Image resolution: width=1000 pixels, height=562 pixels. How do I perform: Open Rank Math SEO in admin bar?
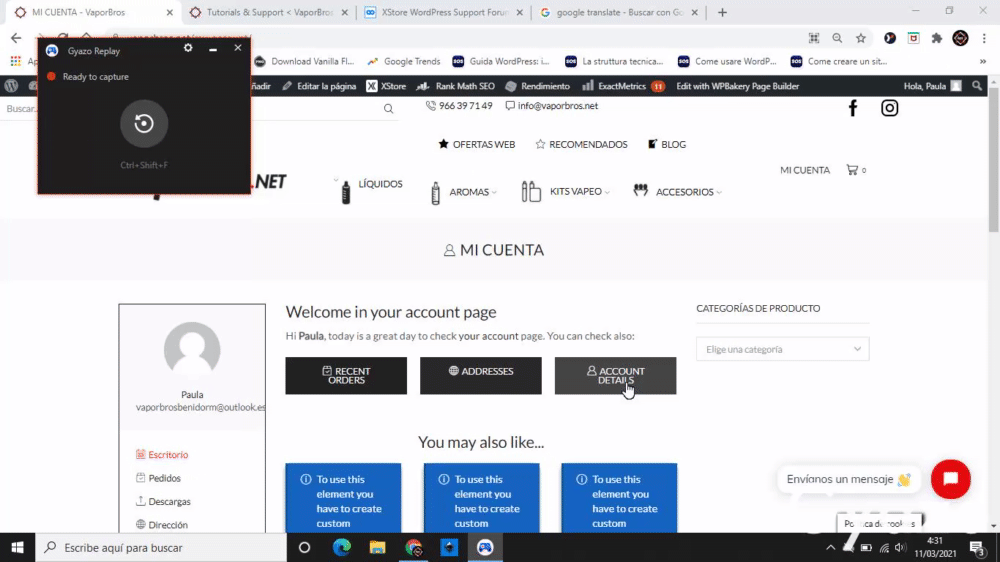455,85
